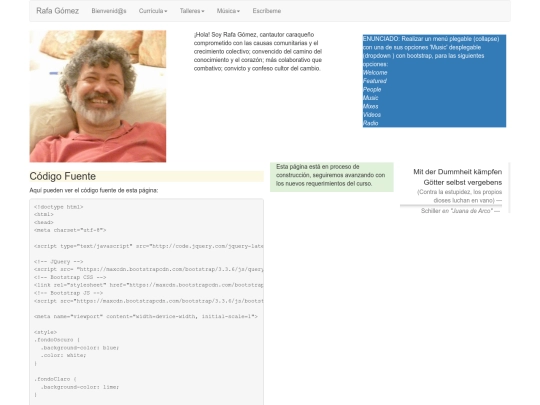Viewport: 540px width, 405px height.
Task: Click the '<!doctype html>' code line
Action: tap(59, 207)
